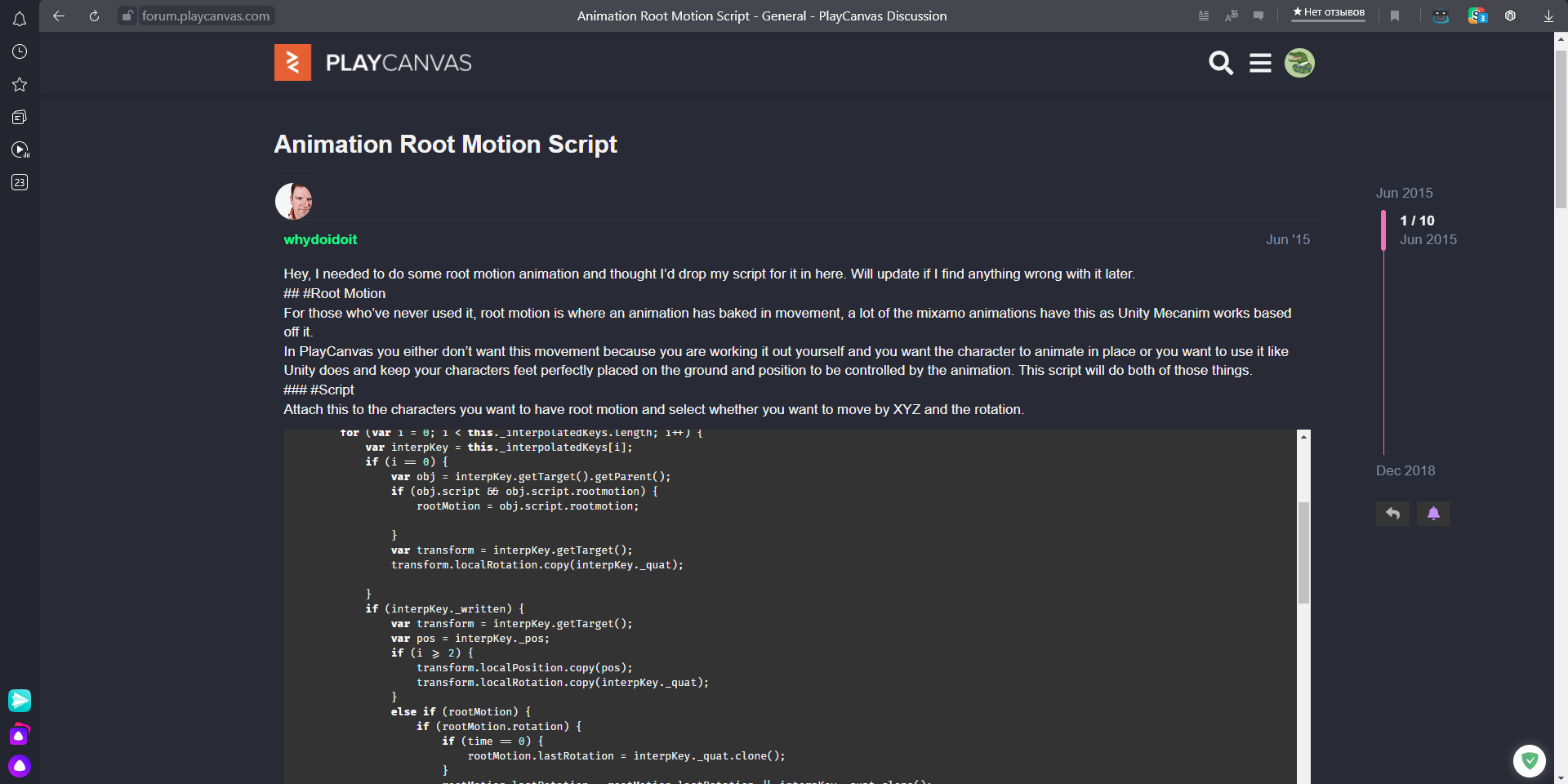Screen dimensions: 1568x784
Task: Open downloads via the arrow icon
Action: 1548,16
